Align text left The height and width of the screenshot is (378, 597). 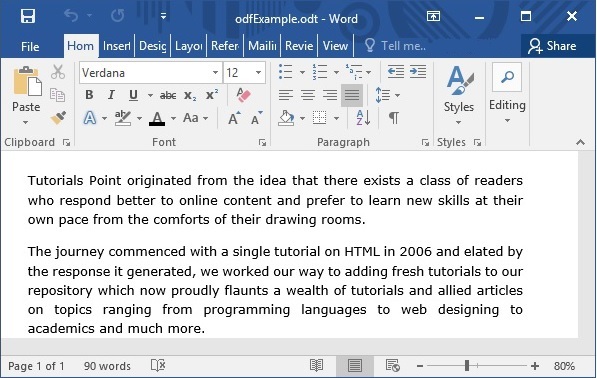point(286,95)
